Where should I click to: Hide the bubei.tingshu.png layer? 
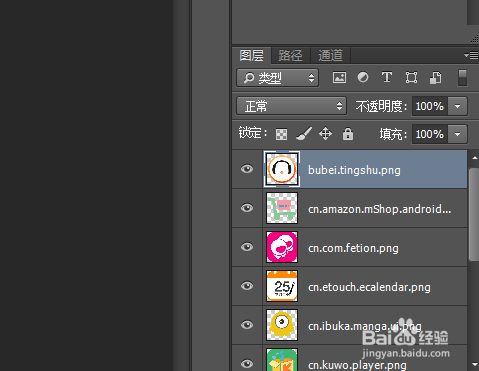247,169
